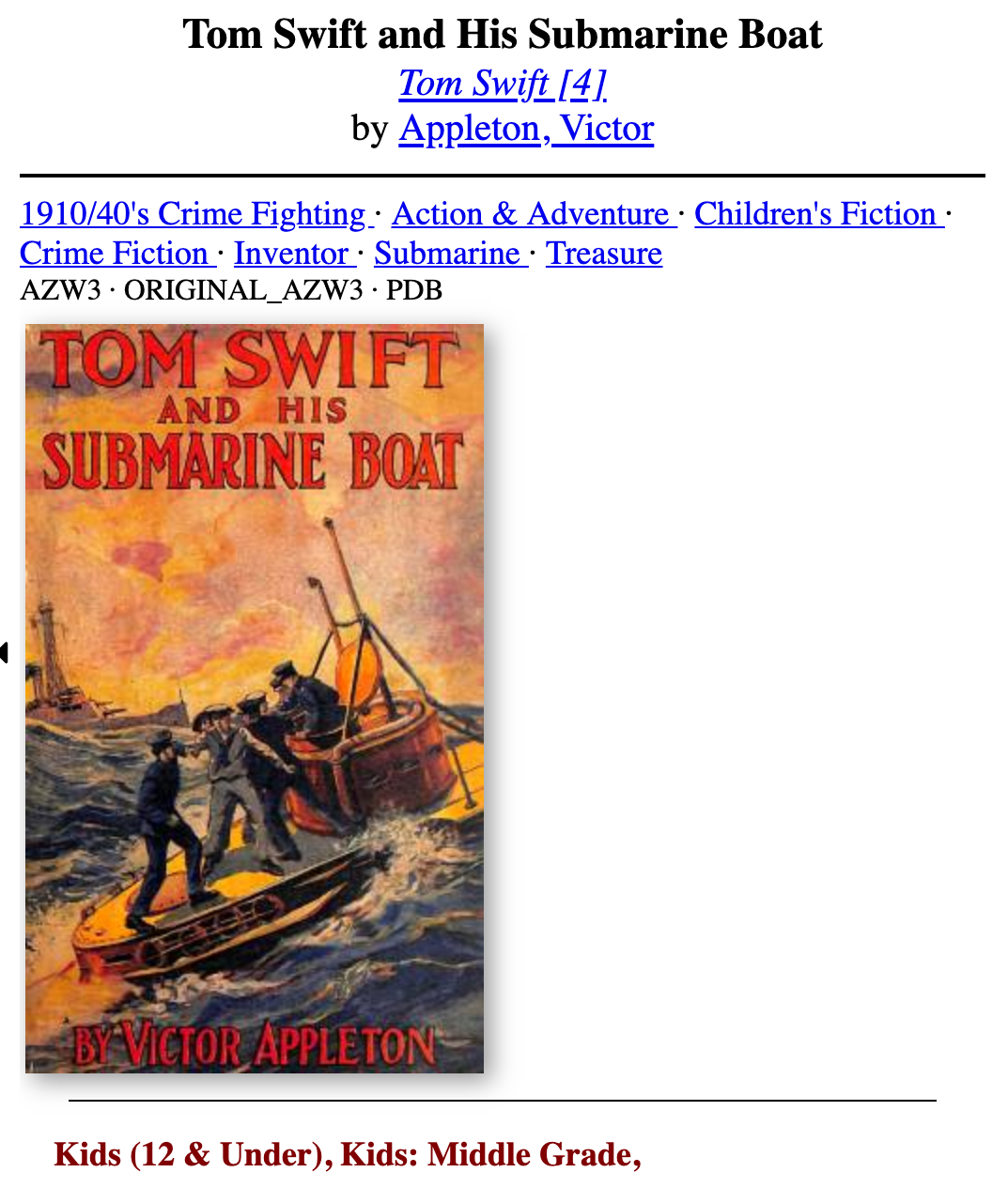
Task: Open the Tom Swift [4] series link
Action: pyautogui.click(x=503, y=83)
